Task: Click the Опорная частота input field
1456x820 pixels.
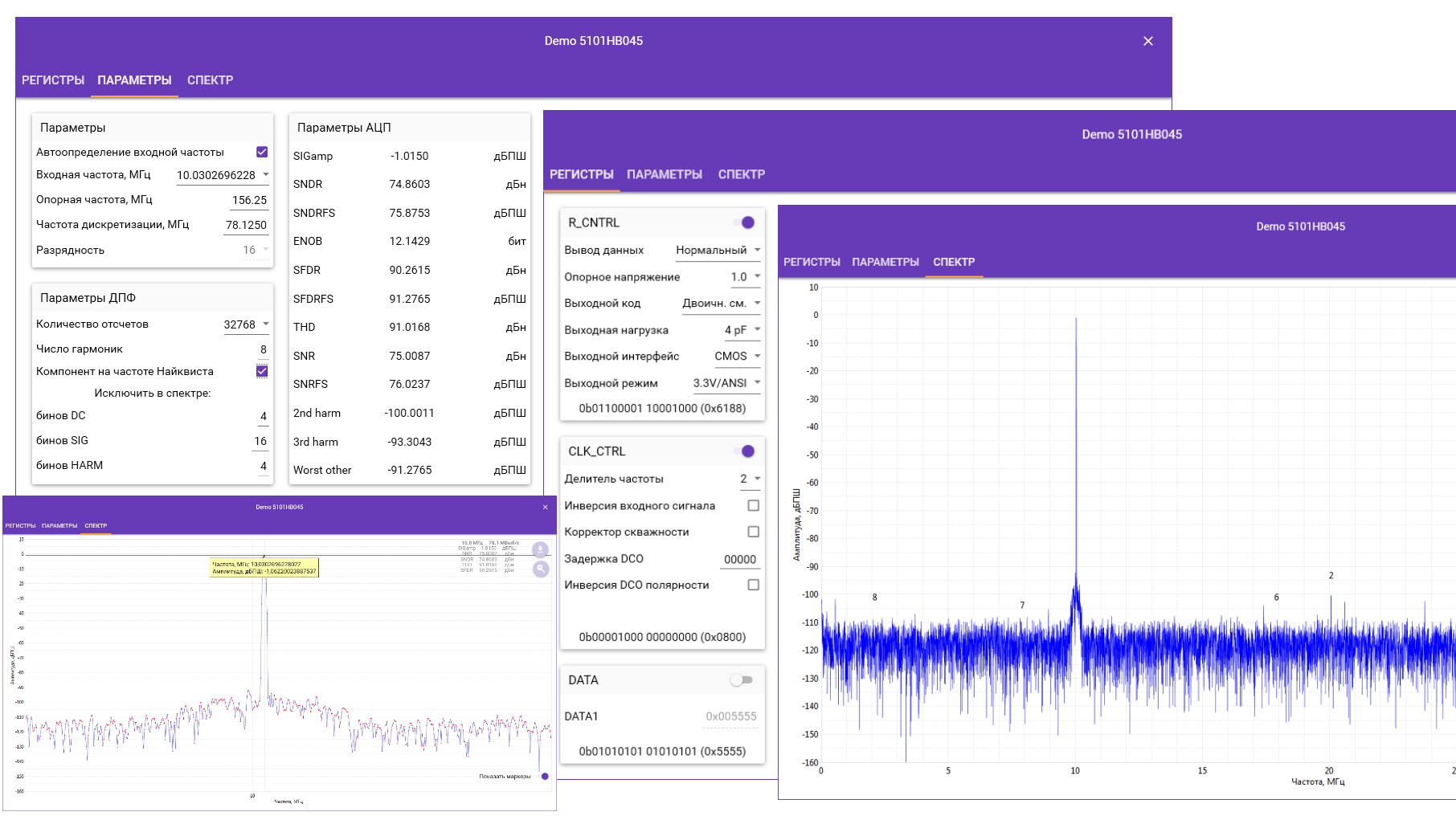Action: point(249,200)
